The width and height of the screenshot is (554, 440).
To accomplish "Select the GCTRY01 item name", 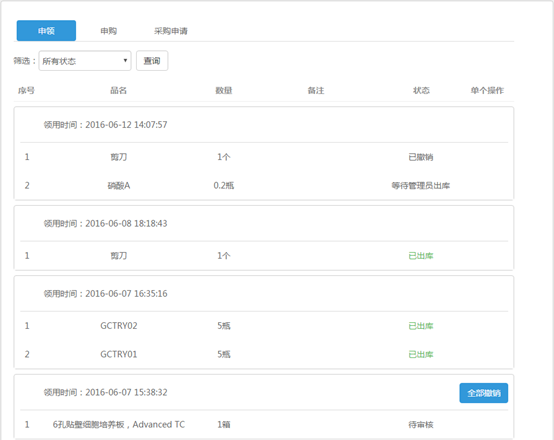I will pyautogui.click(x=119, y=354).
